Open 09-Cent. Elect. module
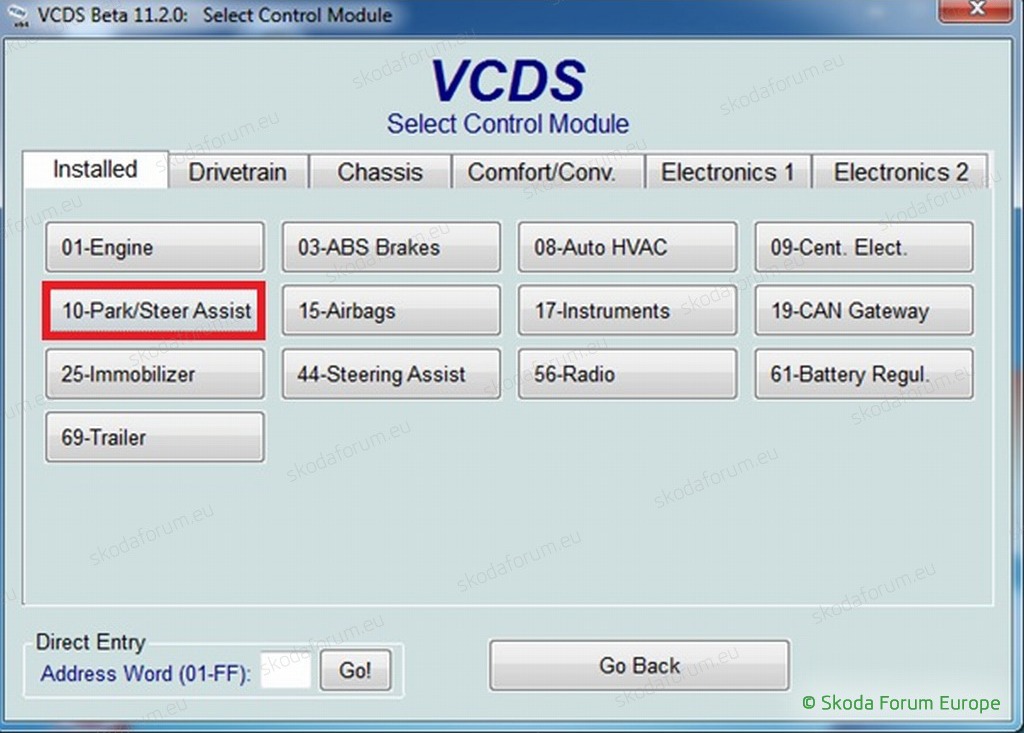Image resolution: width=1024 pixels, height=733 pixels. coord(864,247)
